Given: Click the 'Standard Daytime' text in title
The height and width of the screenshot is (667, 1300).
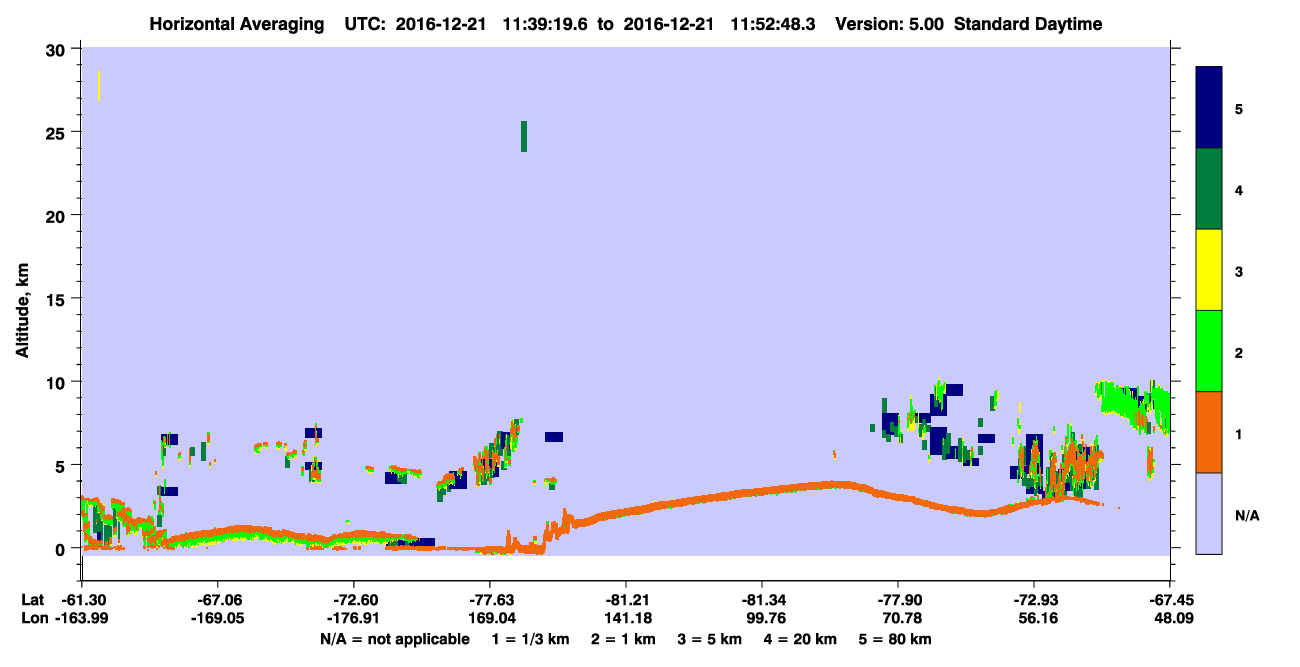Looking at the screenshot, I should pyautogui.click(x=1028, y=23).
